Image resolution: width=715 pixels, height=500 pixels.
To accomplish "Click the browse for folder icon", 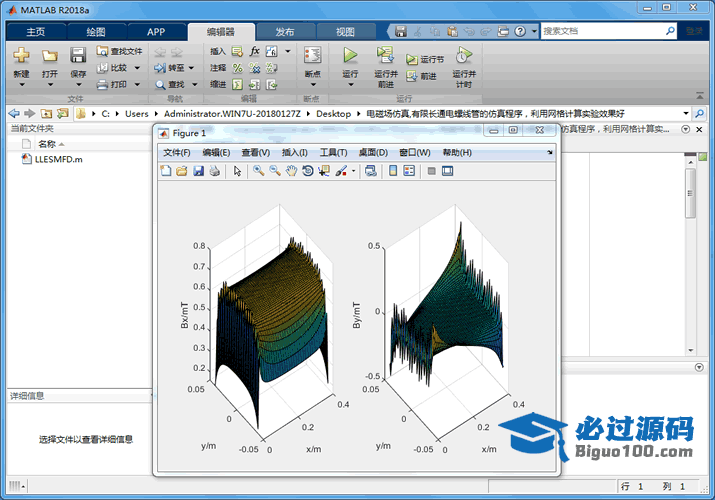I will [x=62, y=113].
